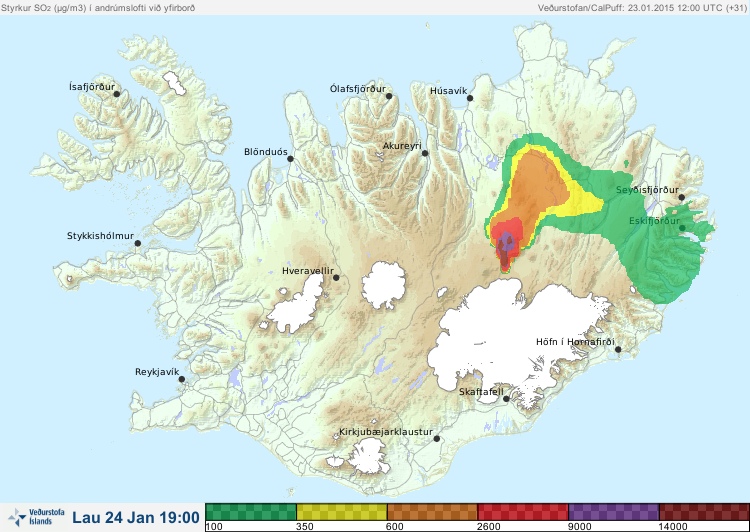Screen dimensions: 750x532
Task: Click the purple 9000 legend swatch
Action: [x=614, y=512]
